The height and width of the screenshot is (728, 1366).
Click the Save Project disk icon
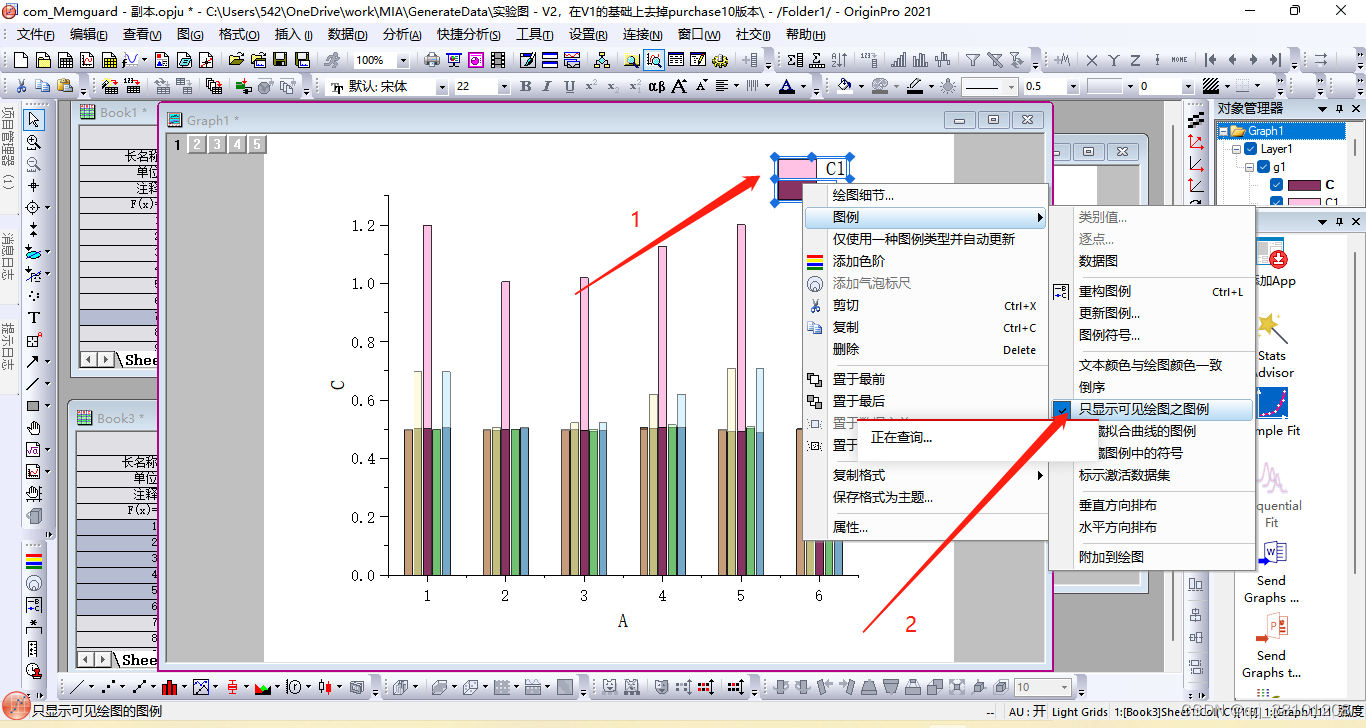(x=279, y=60)
